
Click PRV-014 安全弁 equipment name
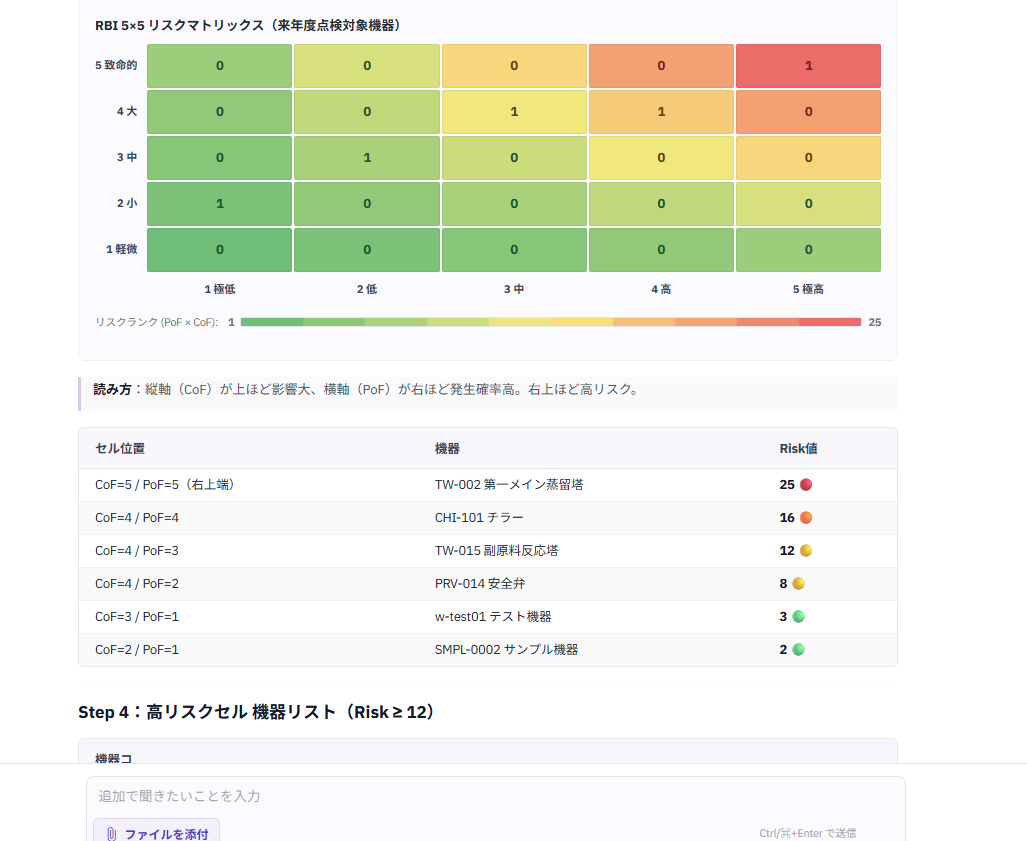[x=479, y=584]
